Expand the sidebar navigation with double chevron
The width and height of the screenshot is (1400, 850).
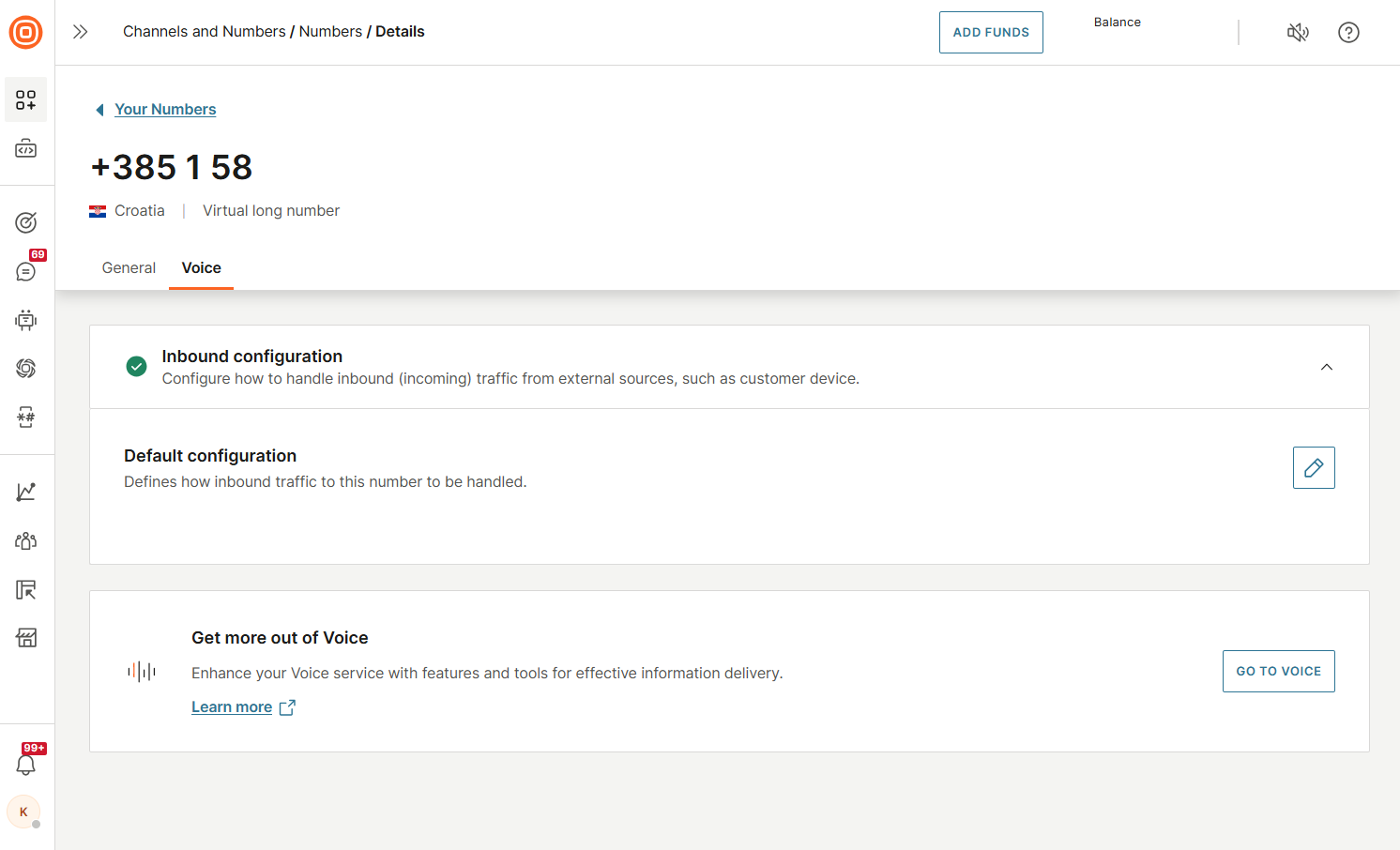tap(81, 32)
